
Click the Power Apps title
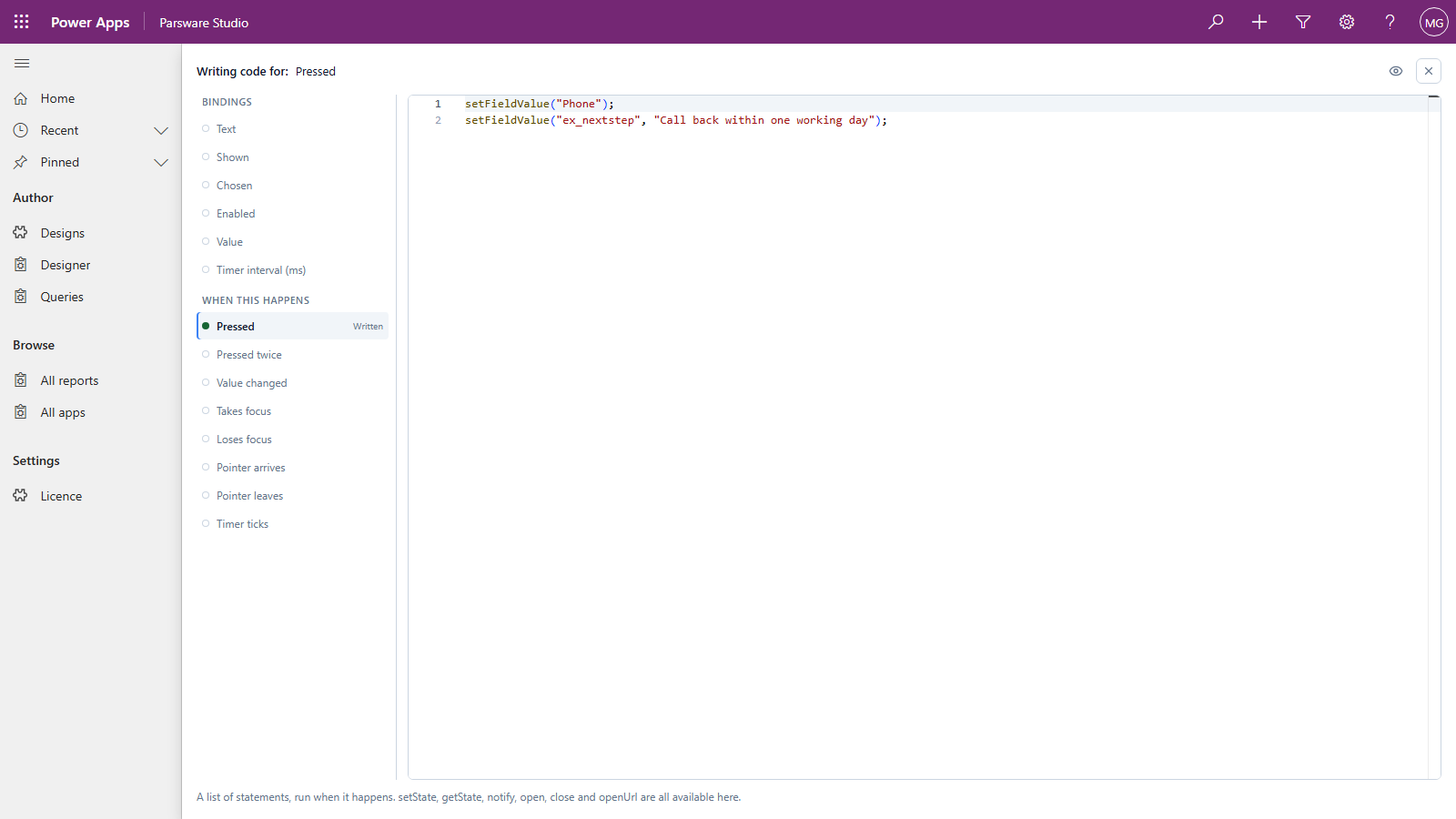pos(90,23)
